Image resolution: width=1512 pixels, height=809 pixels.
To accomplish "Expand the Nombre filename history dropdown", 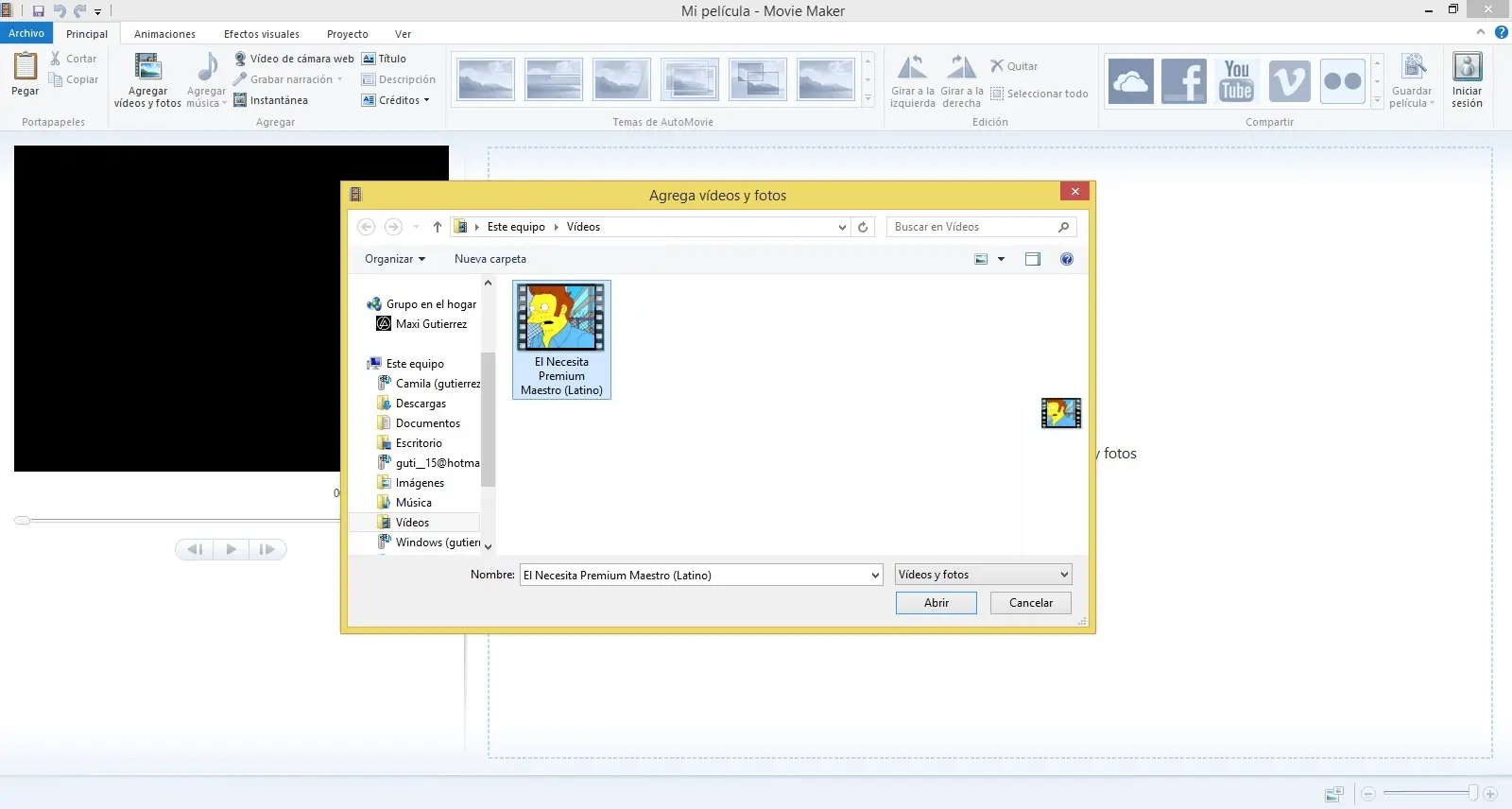I will [875, 576].
